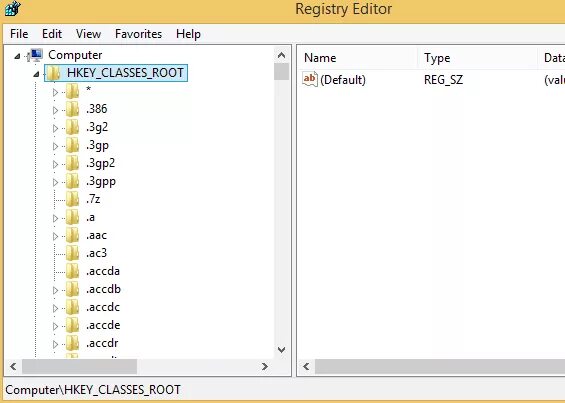
Task: Click the Data column header
Action: click(x=552, y=58)
